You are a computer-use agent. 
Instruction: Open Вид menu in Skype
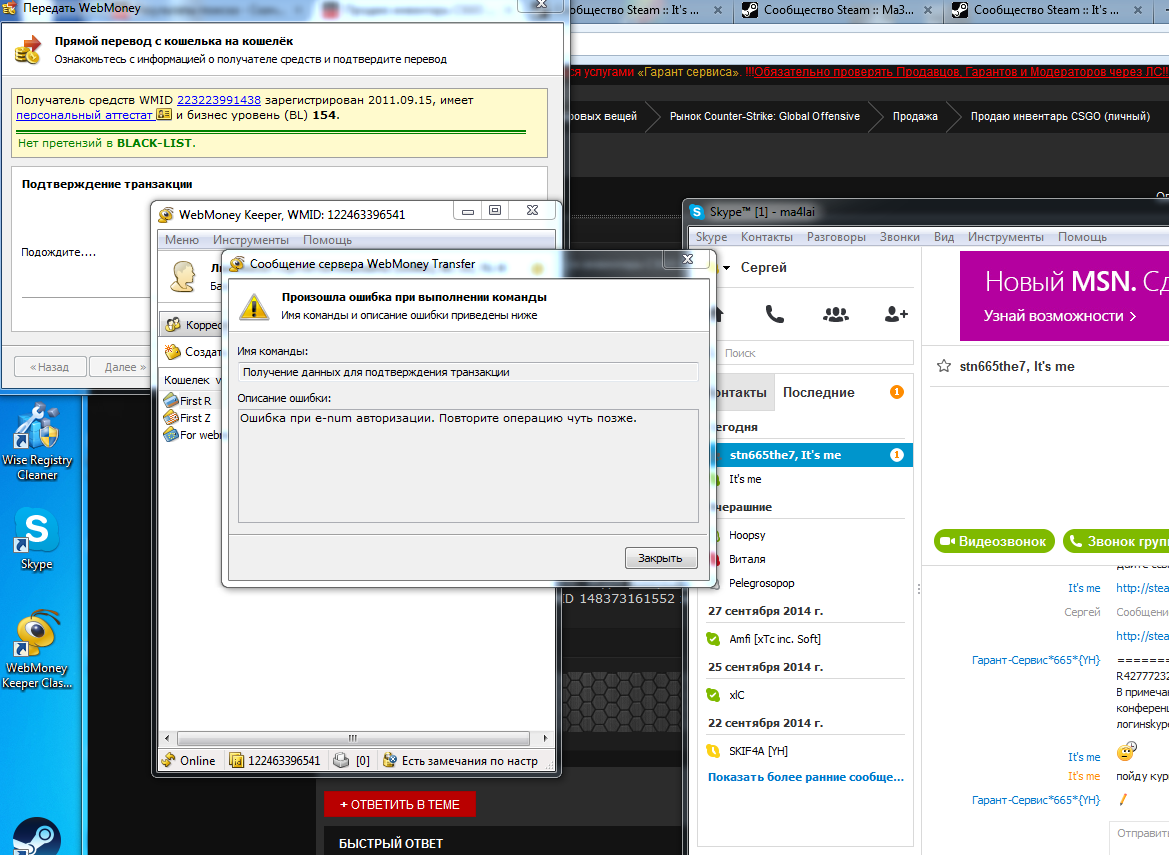tap(944, 237)
